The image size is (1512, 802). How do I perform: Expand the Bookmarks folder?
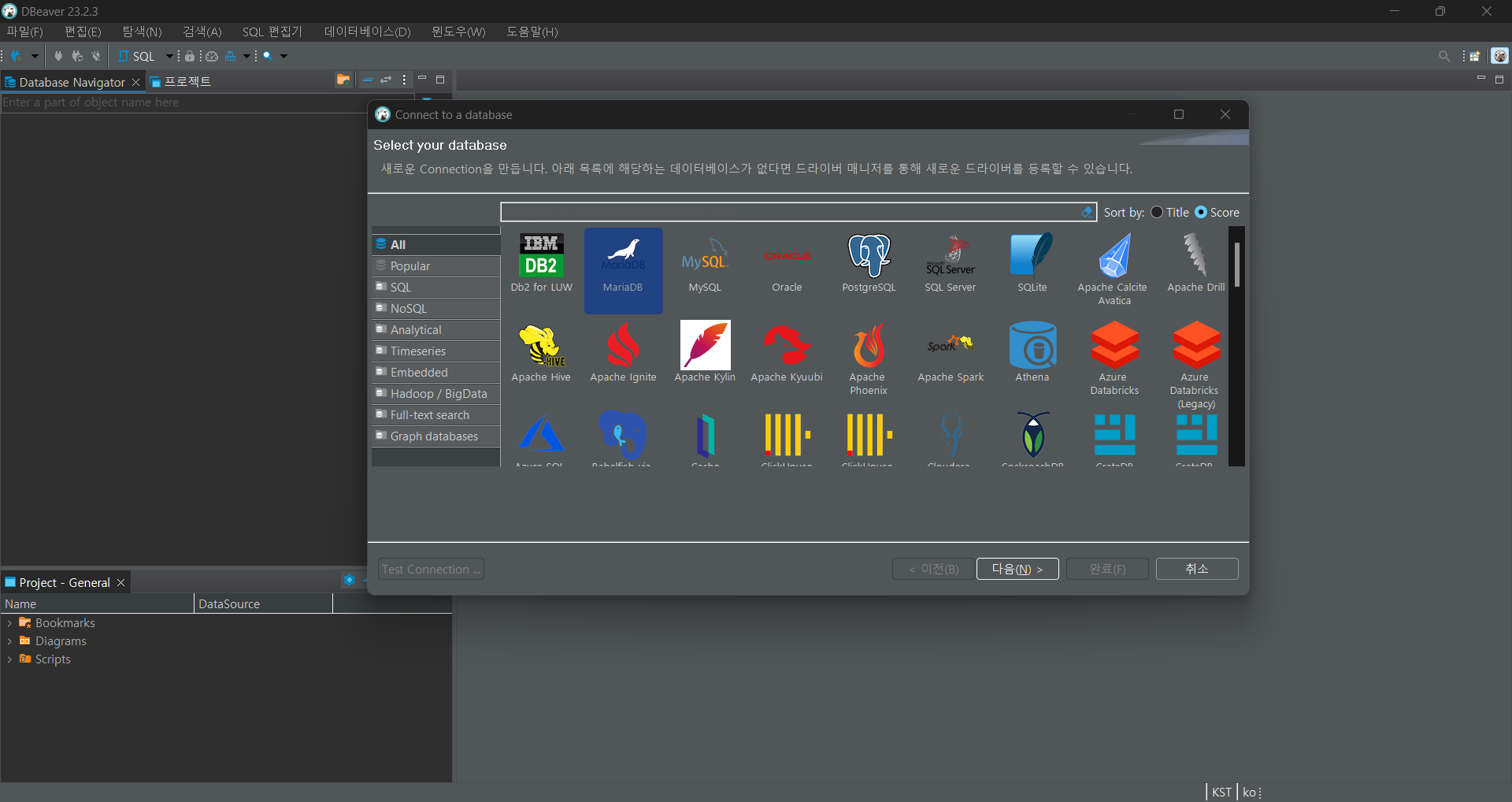(x=9, y=623)
